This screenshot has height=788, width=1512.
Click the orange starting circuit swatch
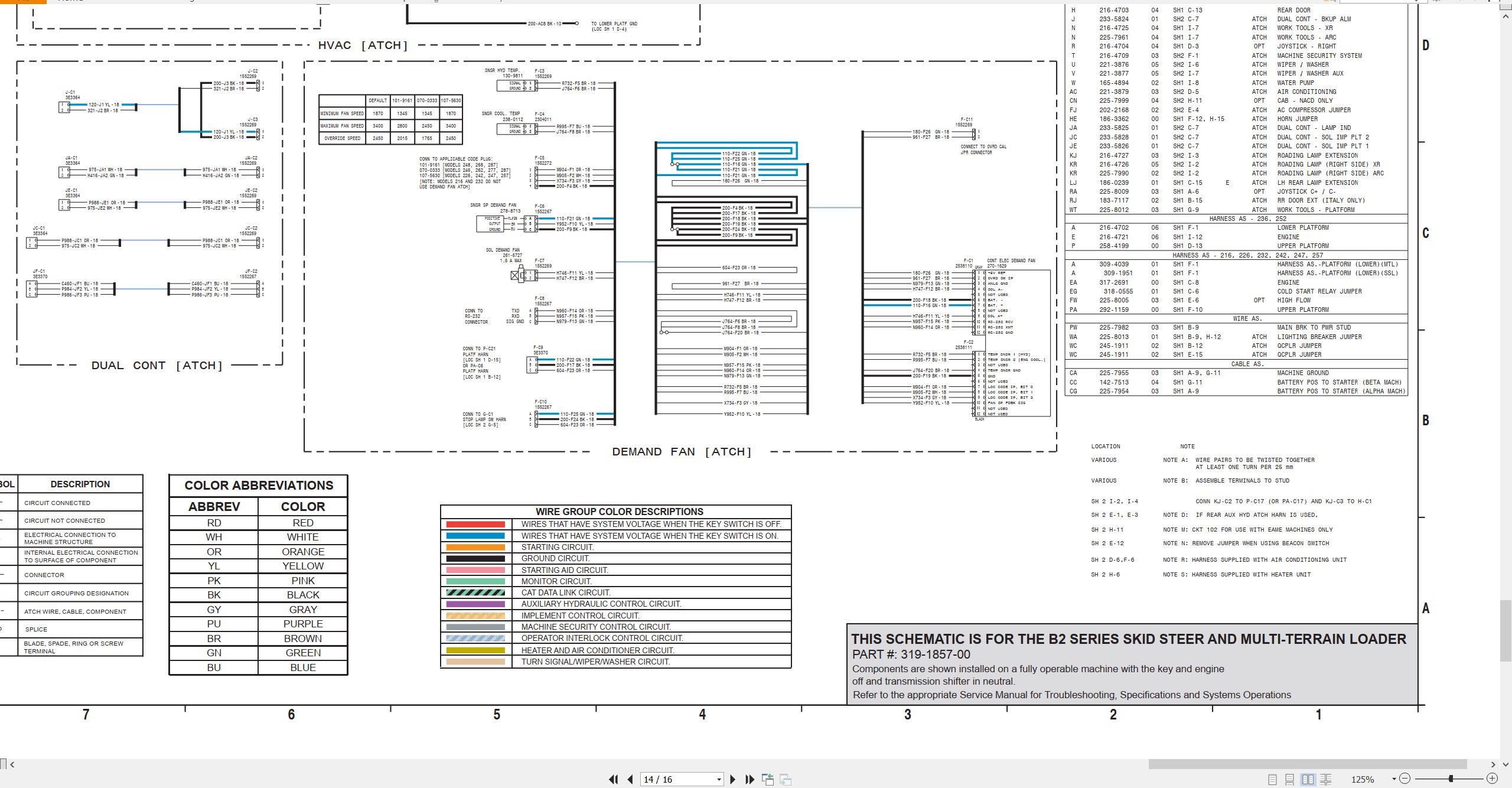tap(475, 547)
